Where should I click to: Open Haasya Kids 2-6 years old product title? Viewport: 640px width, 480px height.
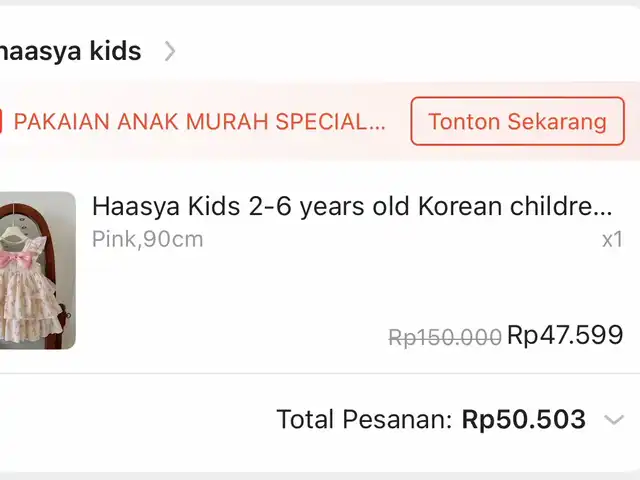pyautogui.click(x=352, y=207)
